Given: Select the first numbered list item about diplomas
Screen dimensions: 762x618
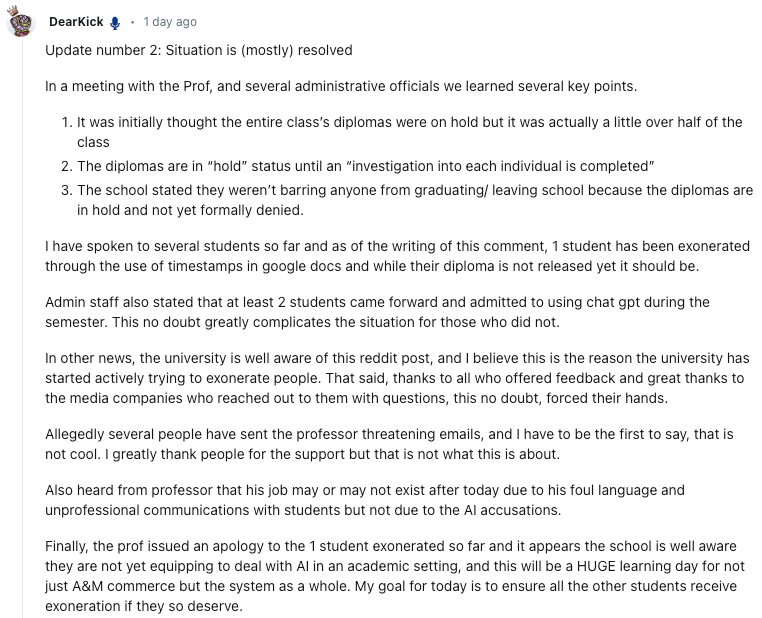Looking at the screenshot, I should (x=410, y=132).
